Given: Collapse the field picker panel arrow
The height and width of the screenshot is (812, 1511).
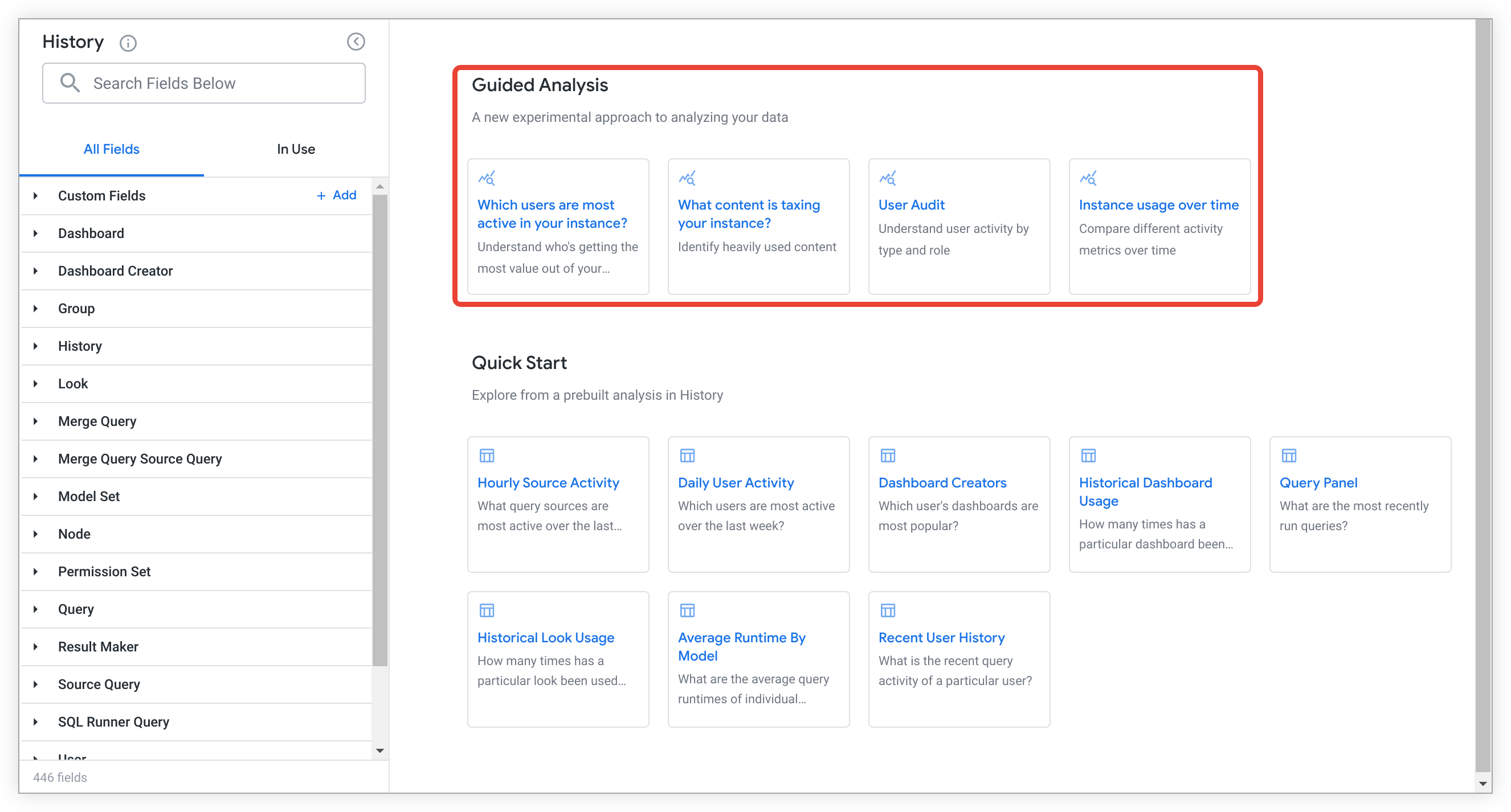Looking at the screenshot, I should click(356, 42).
